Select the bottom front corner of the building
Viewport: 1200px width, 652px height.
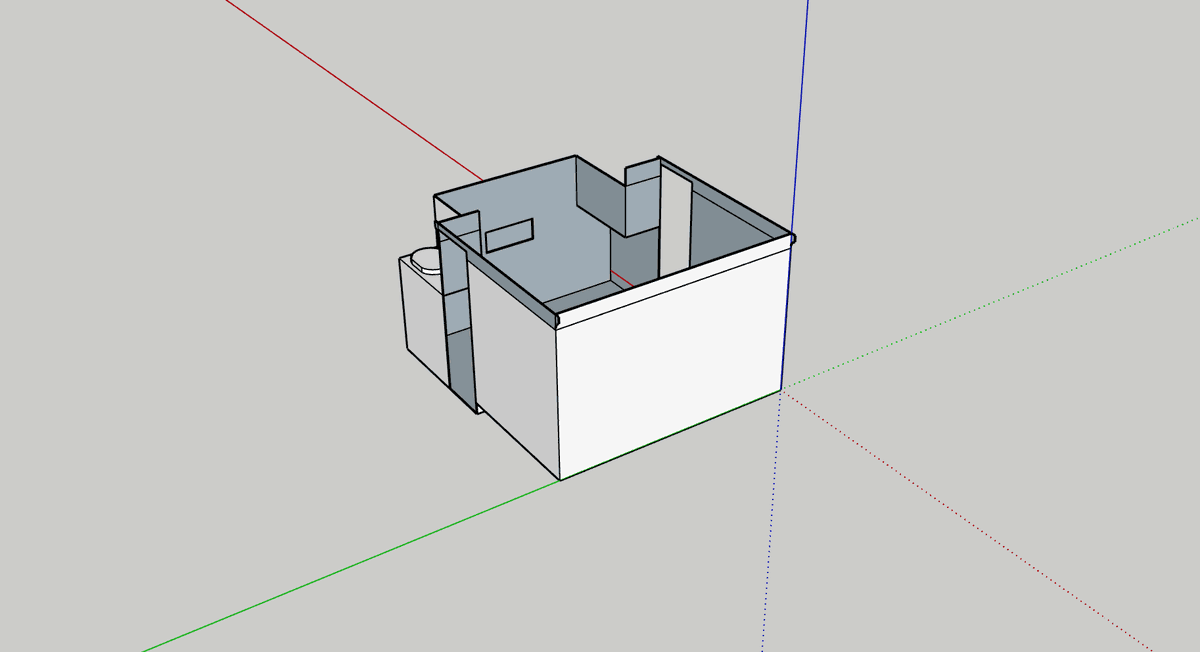coord(559,479)
